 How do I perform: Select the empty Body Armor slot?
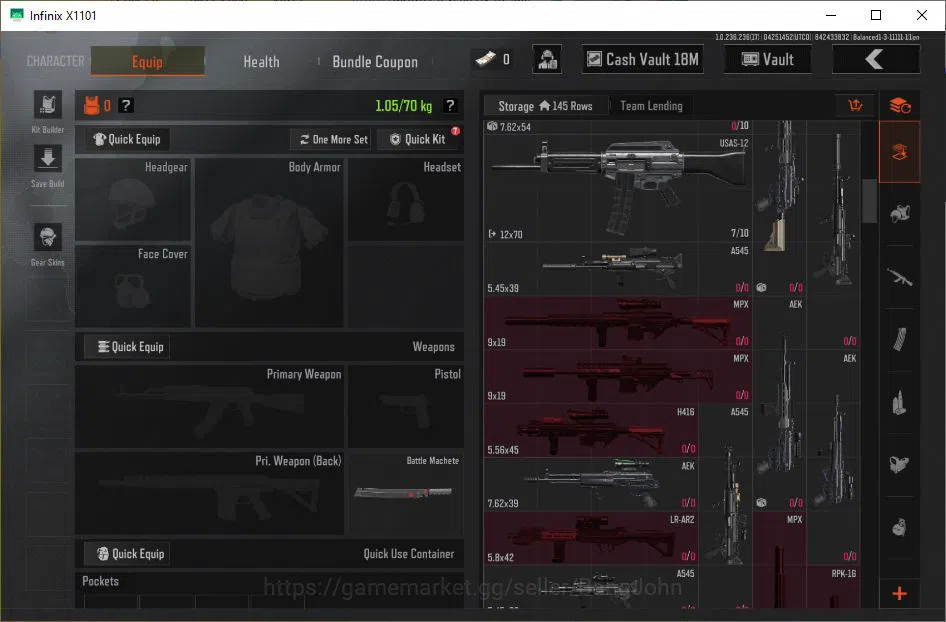pos(269,243)
